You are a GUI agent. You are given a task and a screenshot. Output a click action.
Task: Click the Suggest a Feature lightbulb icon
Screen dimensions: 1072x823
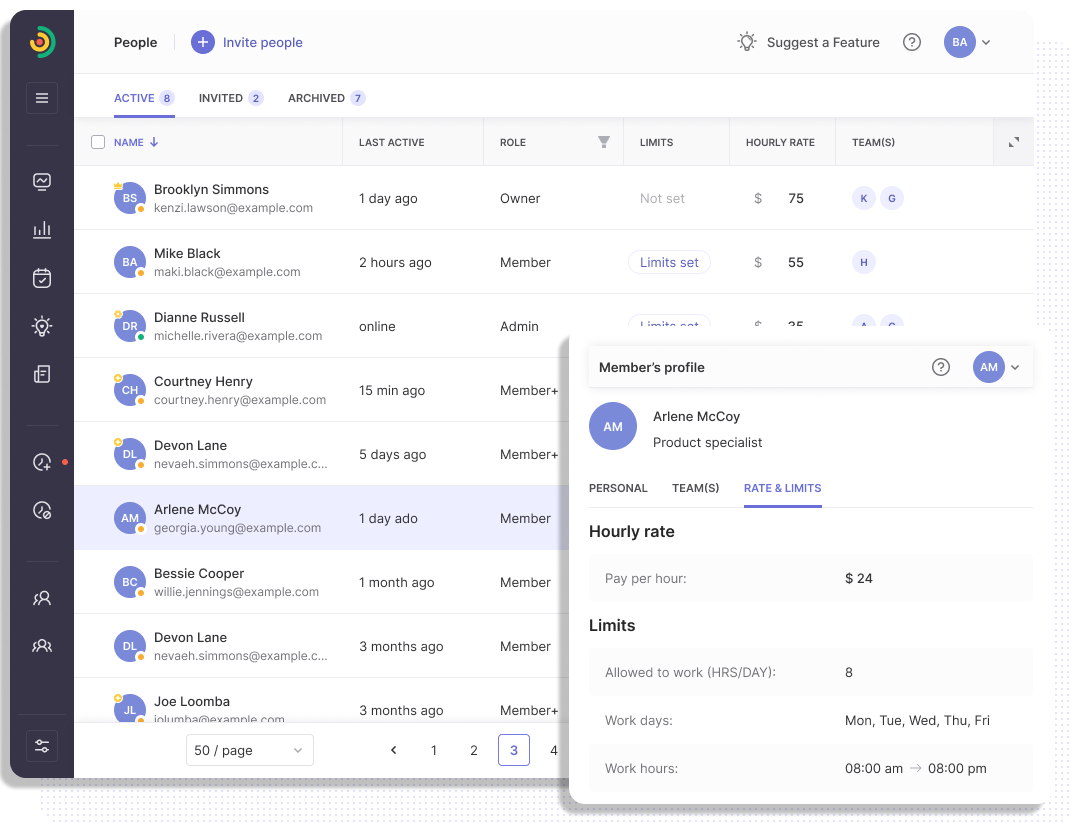[747, 42]
